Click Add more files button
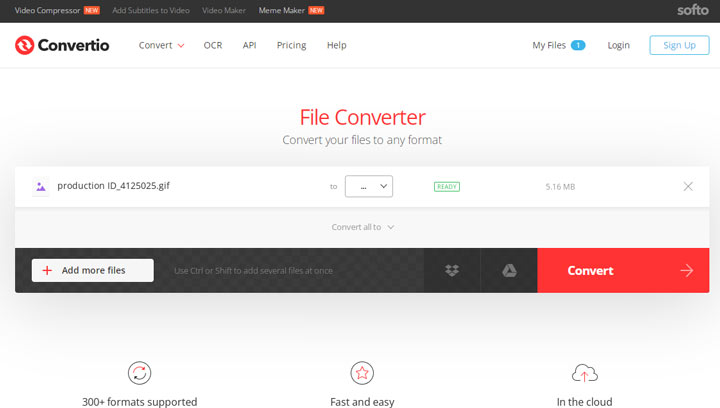The width and height of the screenshot is (720, 408). click(x=93, y=270)
